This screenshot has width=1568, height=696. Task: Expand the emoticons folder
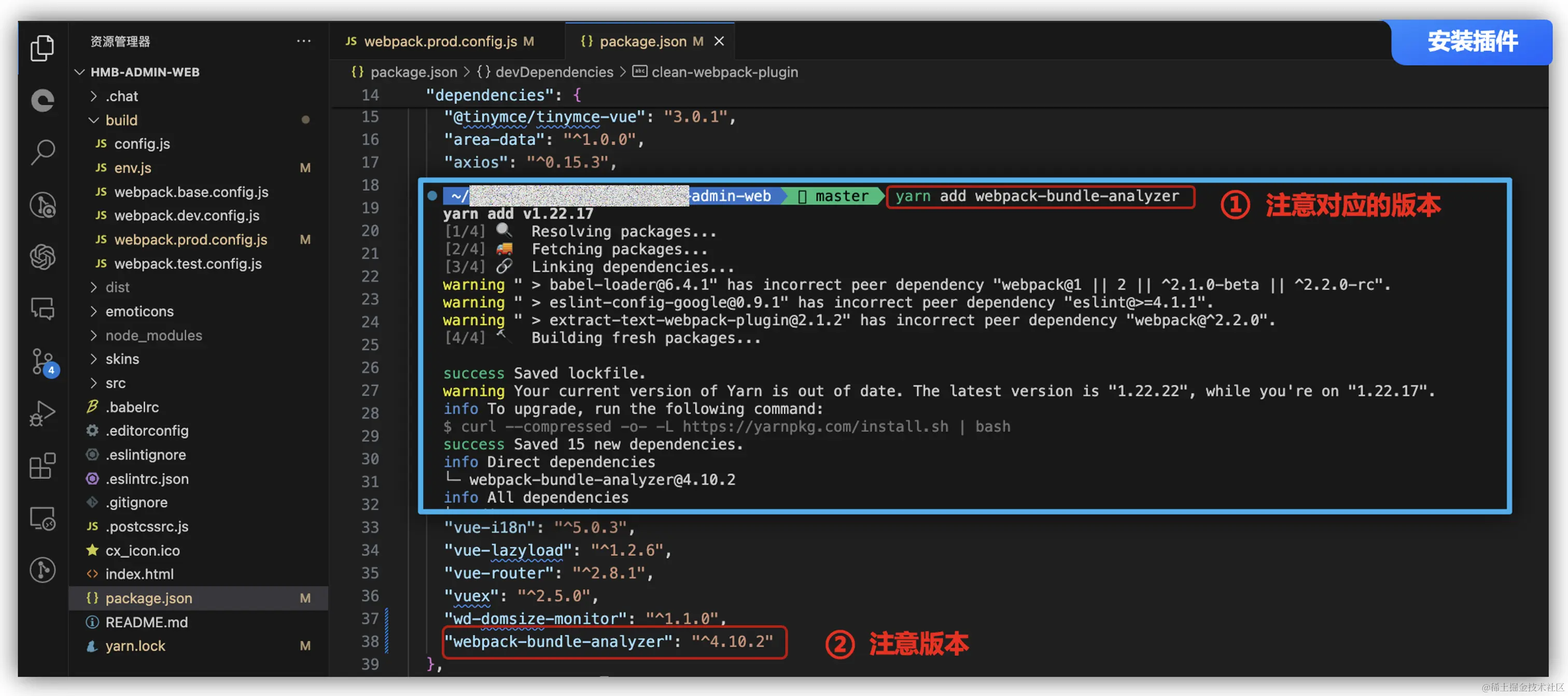[139, 311]
